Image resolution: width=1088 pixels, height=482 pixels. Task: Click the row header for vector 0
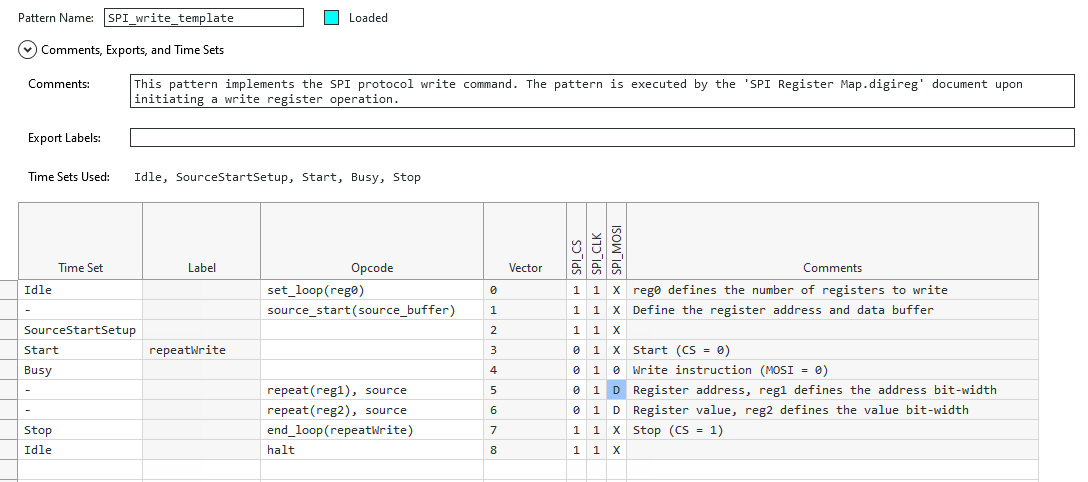point(8,290)
